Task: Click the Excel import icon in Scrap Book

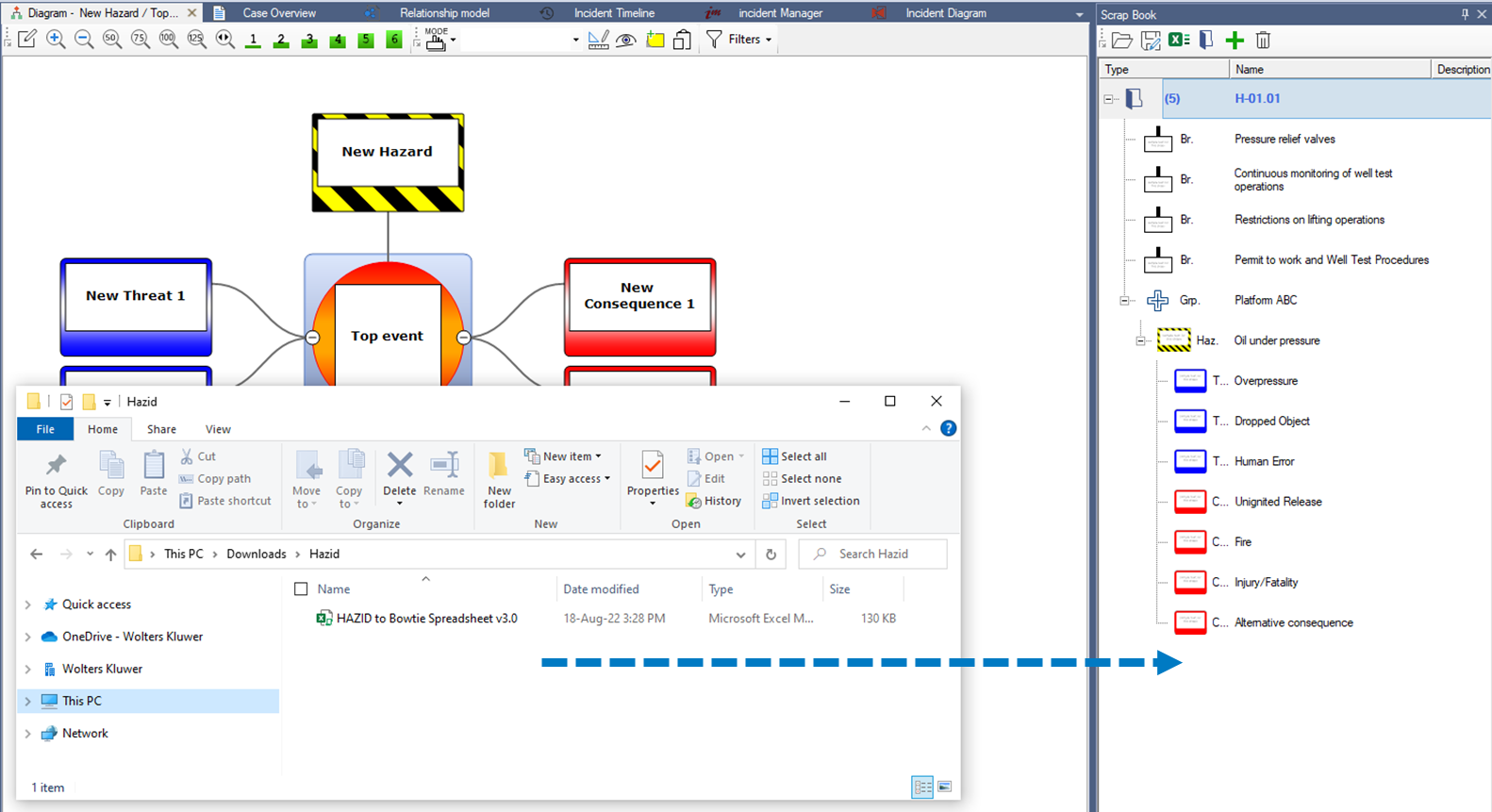Action: 1178,40
